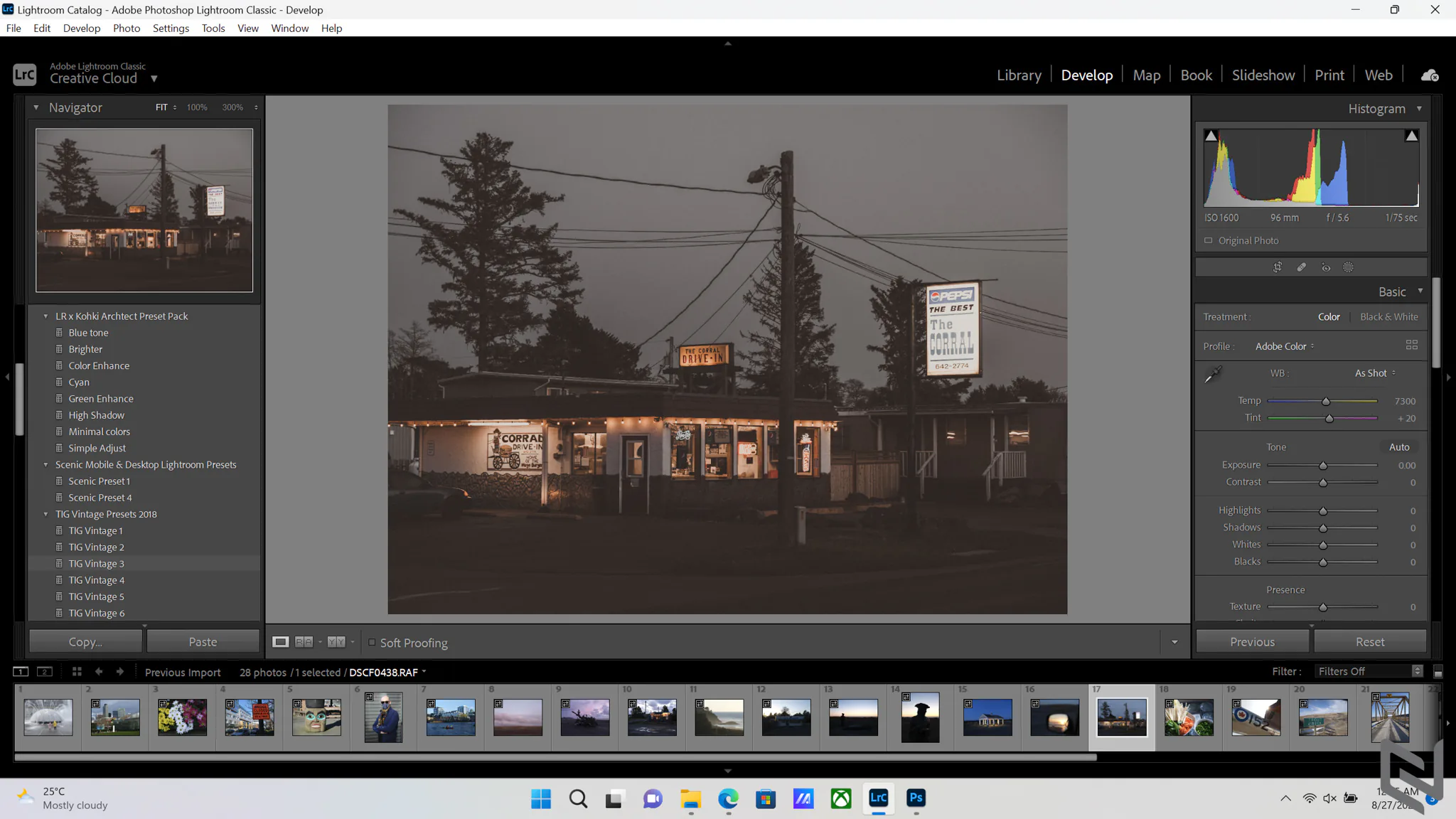The image size is (1456, 819).
Task: Pick the White Balance Selector eyedropper
Action: tap(1213, 374)
